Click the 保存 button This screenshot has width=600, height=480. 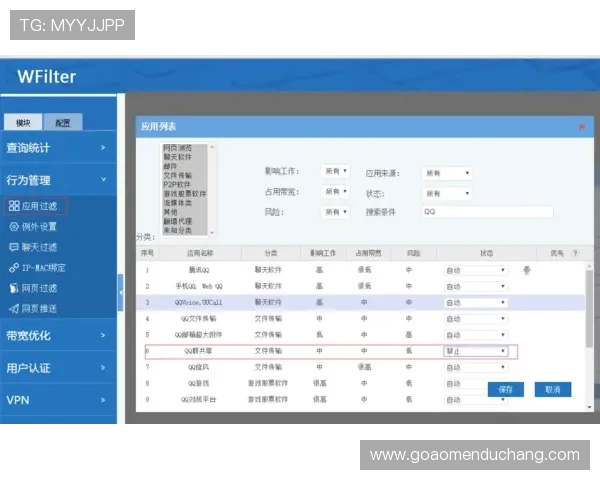point(505,390)
